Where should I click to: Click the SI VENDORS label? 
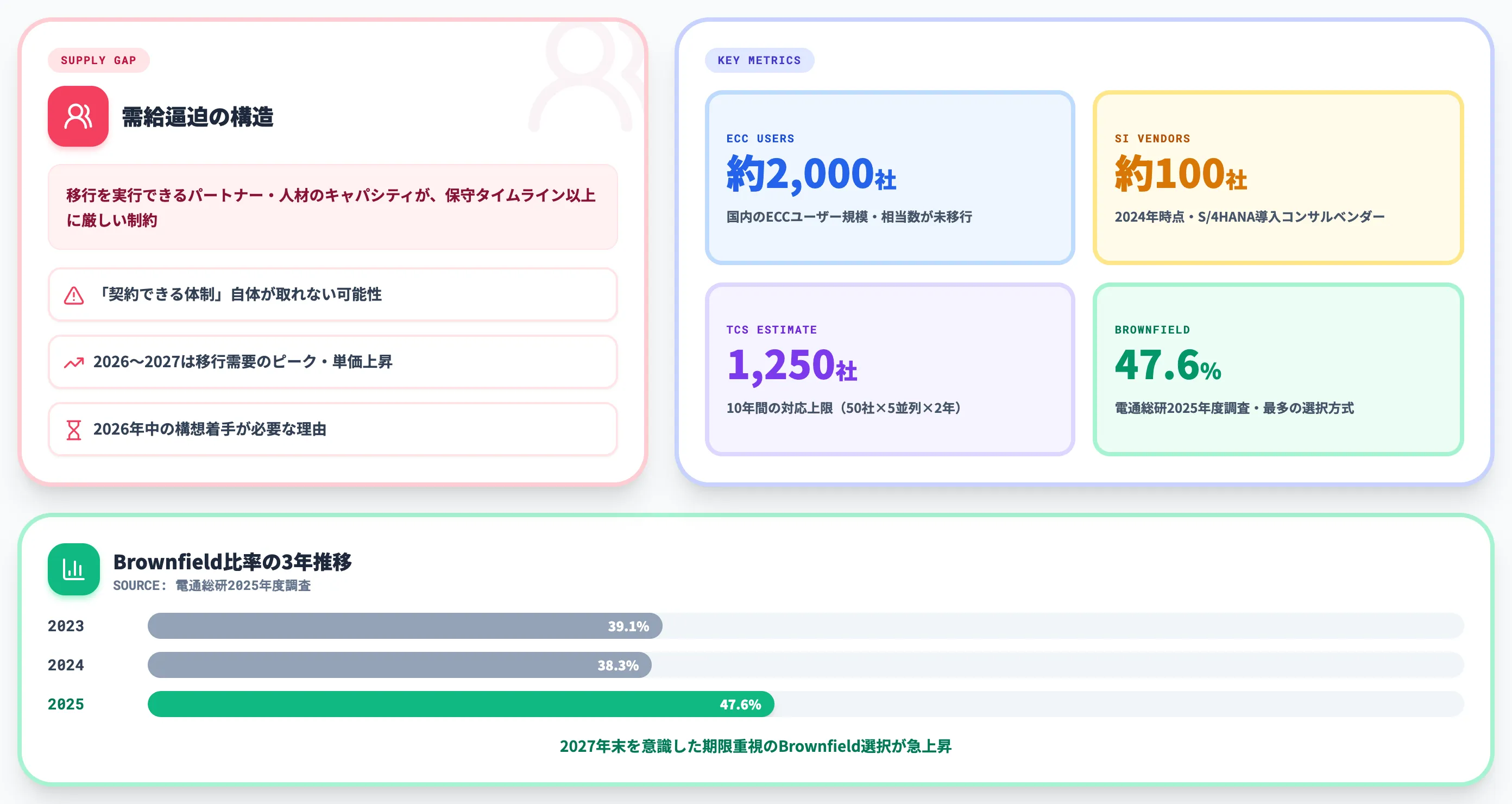pyautogui.click(x=1152, y=139)
